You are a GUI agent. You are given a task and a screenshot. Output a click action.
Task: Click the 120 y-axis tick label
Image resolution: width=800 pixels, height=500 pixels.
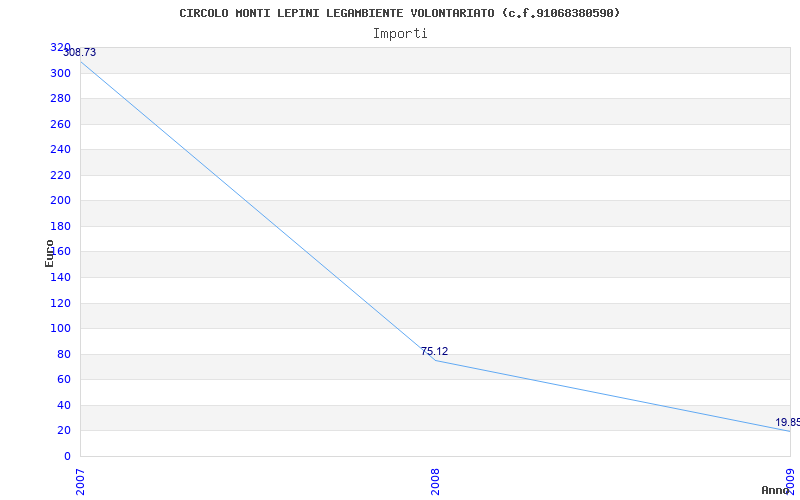click(x=60, y=303)
